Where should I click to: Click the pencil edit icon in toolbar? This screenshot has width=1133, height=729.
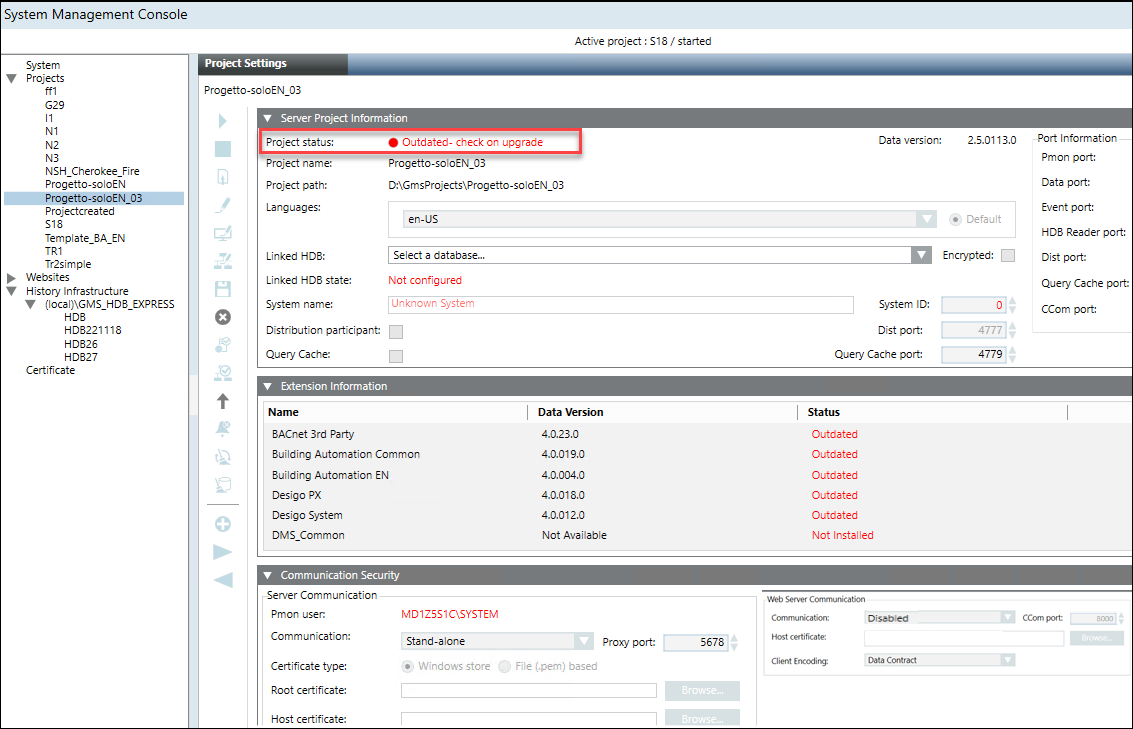[x=222, y=205]
